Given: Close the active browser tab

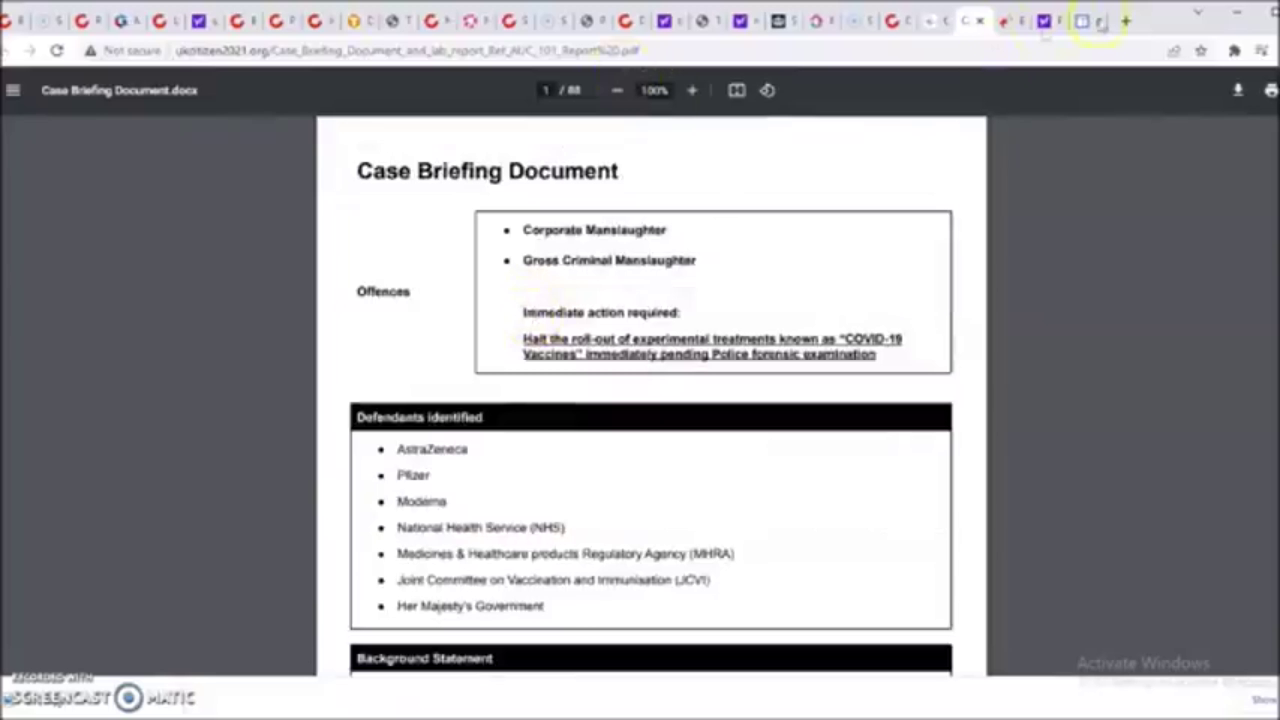Looking at the screenshot, I should (x=980, y=21).
